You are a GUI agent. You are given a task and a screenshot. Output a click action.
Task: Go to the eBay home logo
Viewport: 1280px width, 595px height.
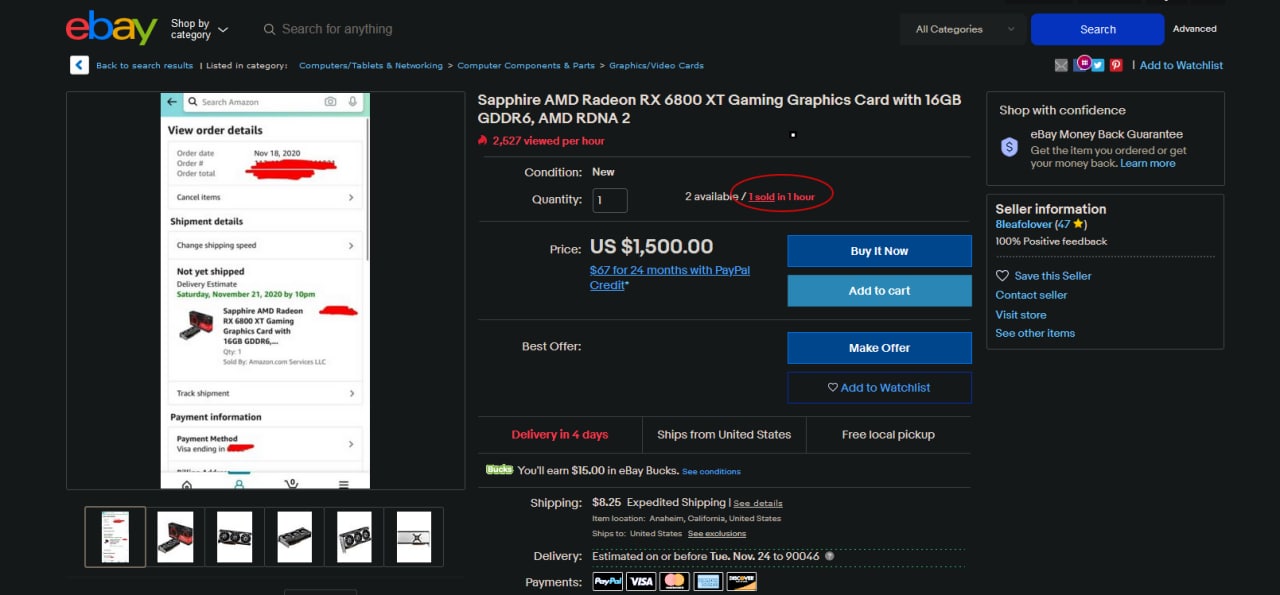point(112,28)
